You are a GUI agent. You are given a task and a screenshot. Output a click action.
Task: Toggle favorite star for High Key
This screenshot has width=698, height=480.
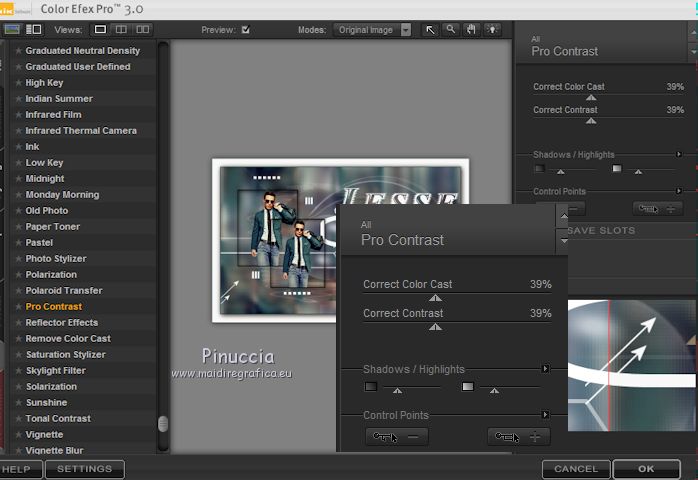[x=18, y=82]
